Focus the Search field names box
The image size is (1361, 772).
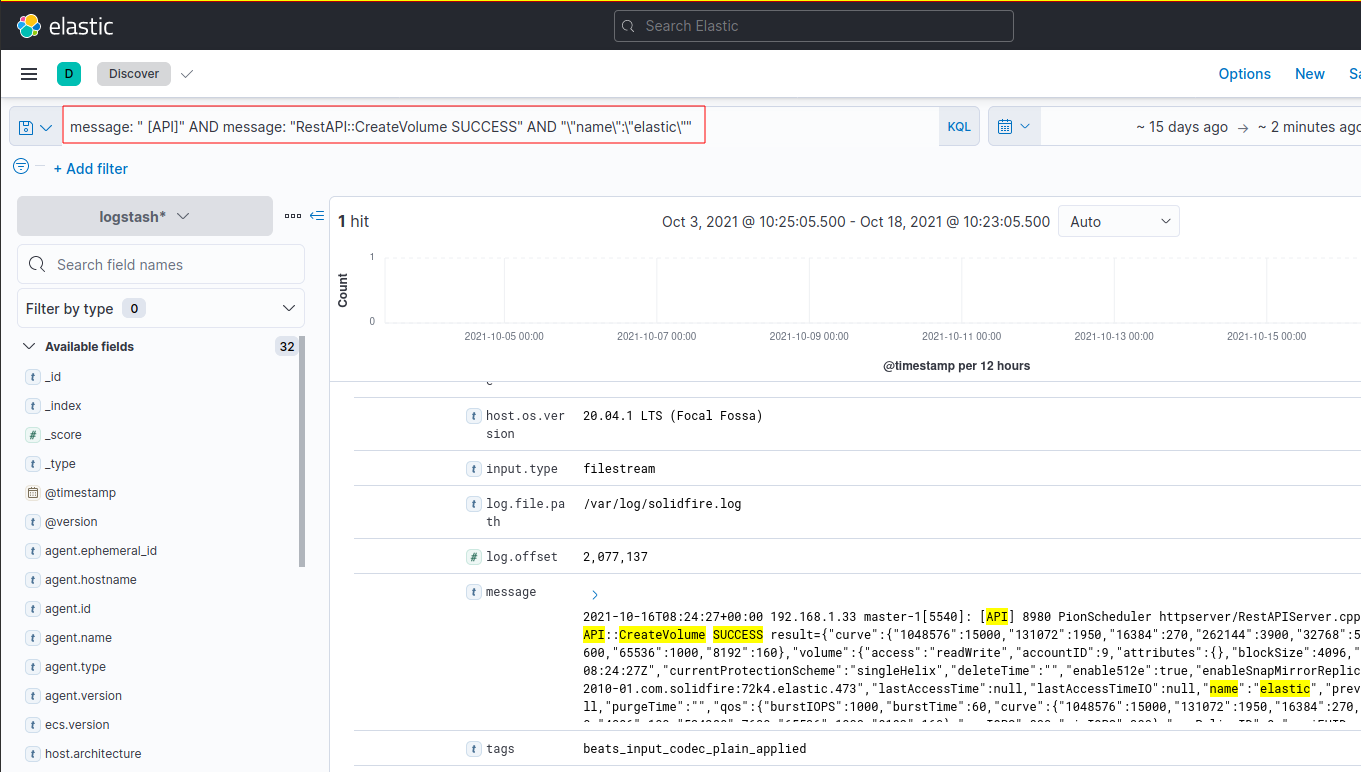tap(161, 264)
